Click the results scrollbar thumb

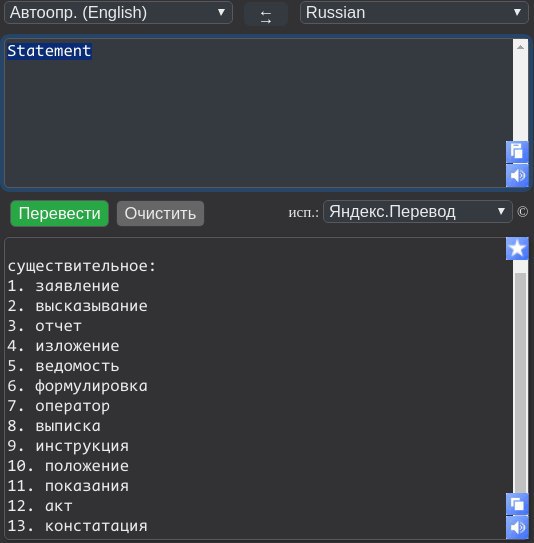point(520,383)
